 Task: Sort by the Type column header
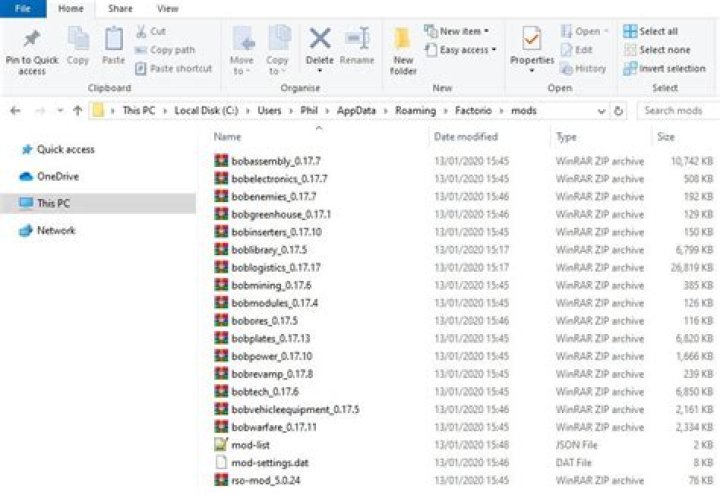(566, 137)
